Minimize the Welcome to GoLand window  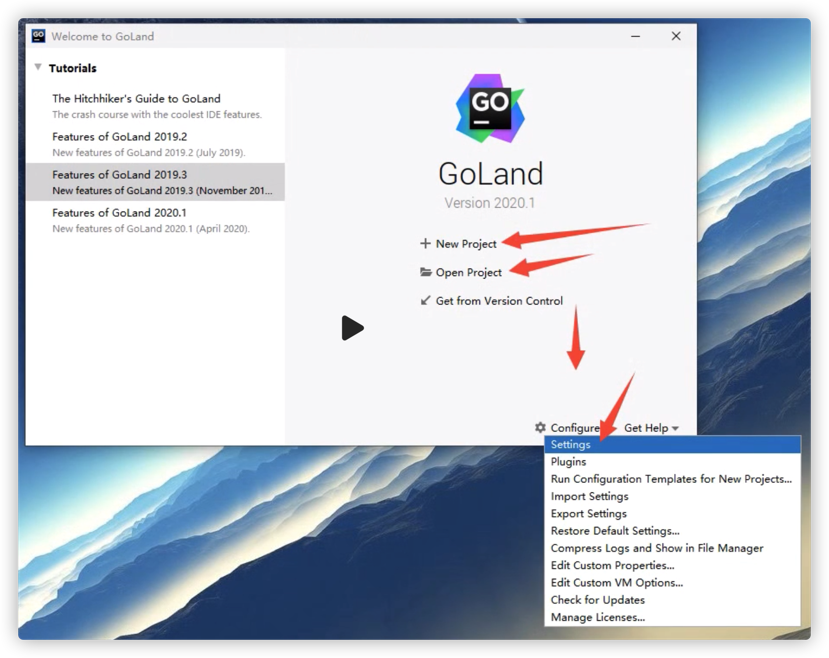[x=635, y=36]
